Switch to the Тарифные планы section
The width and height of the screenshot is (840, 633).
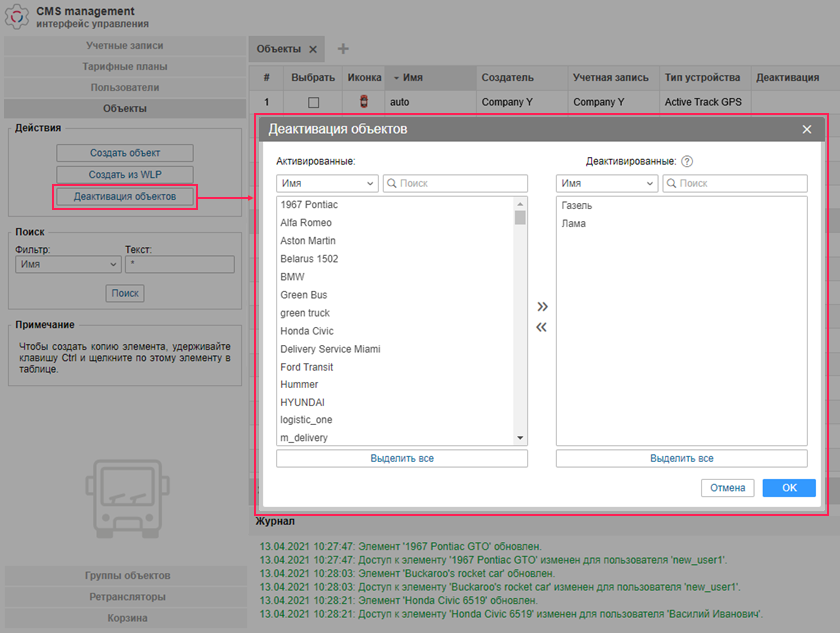(x=124, y=67)
